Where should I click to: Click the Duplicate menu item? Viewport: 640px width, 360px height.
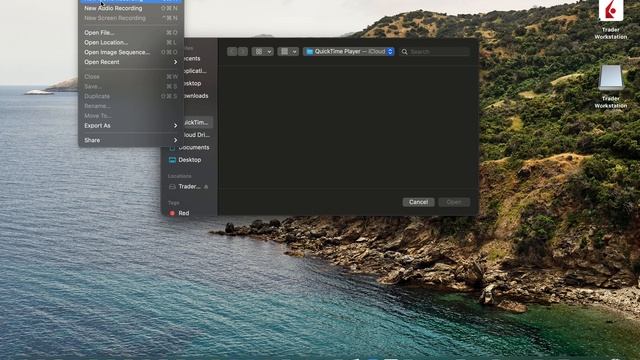click(131, 96)
